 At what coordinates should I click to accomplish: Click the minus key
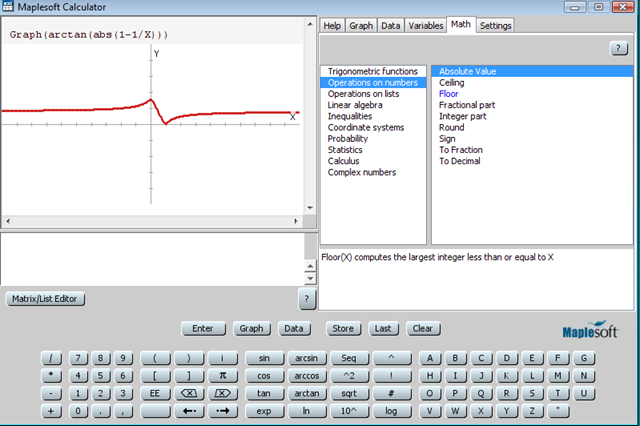point(51,393)
